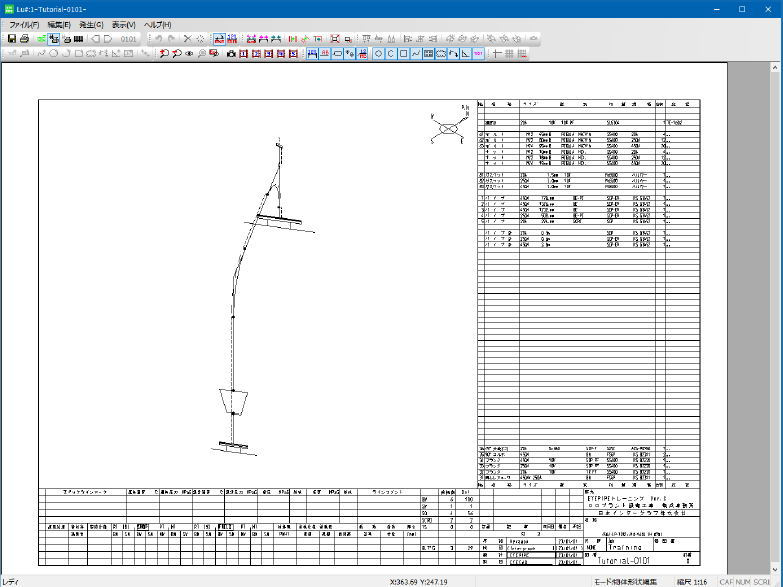Go to next sheet with the right page arrow
783x587 pixels.
pos(108,38)
